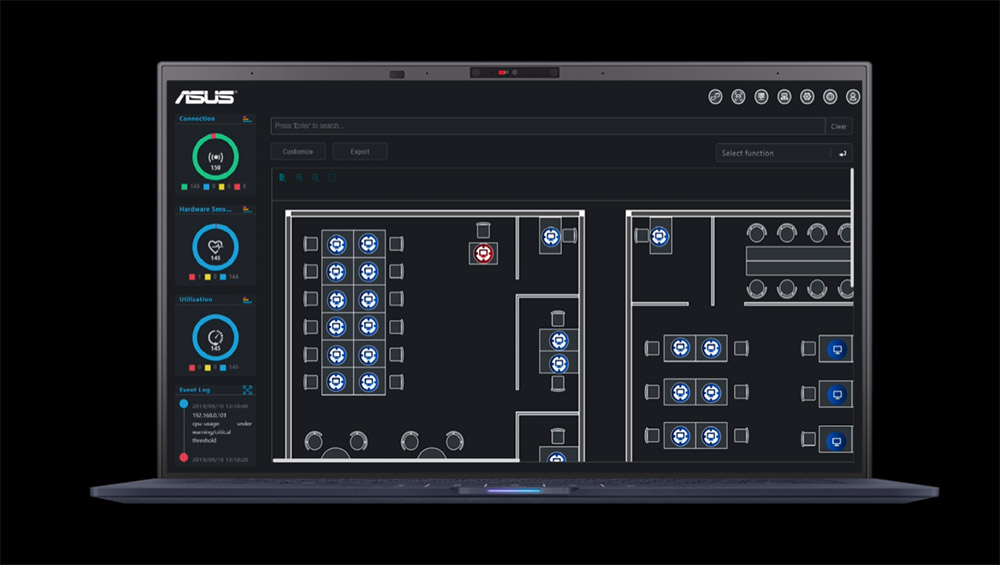Screen dimensions: 1000x565
Task: Click the 'Hardware Sens...' panel title
Action: tap(205, 209)
